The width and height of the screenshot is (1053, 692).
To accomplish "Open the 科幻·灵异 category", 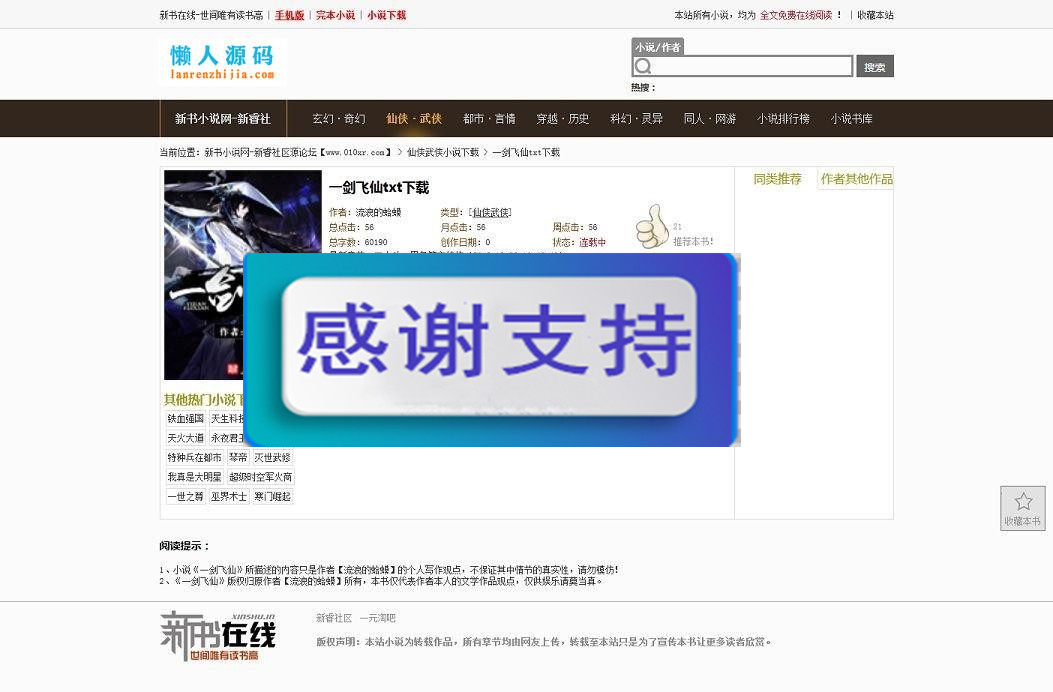I will [x=636, y=118].
